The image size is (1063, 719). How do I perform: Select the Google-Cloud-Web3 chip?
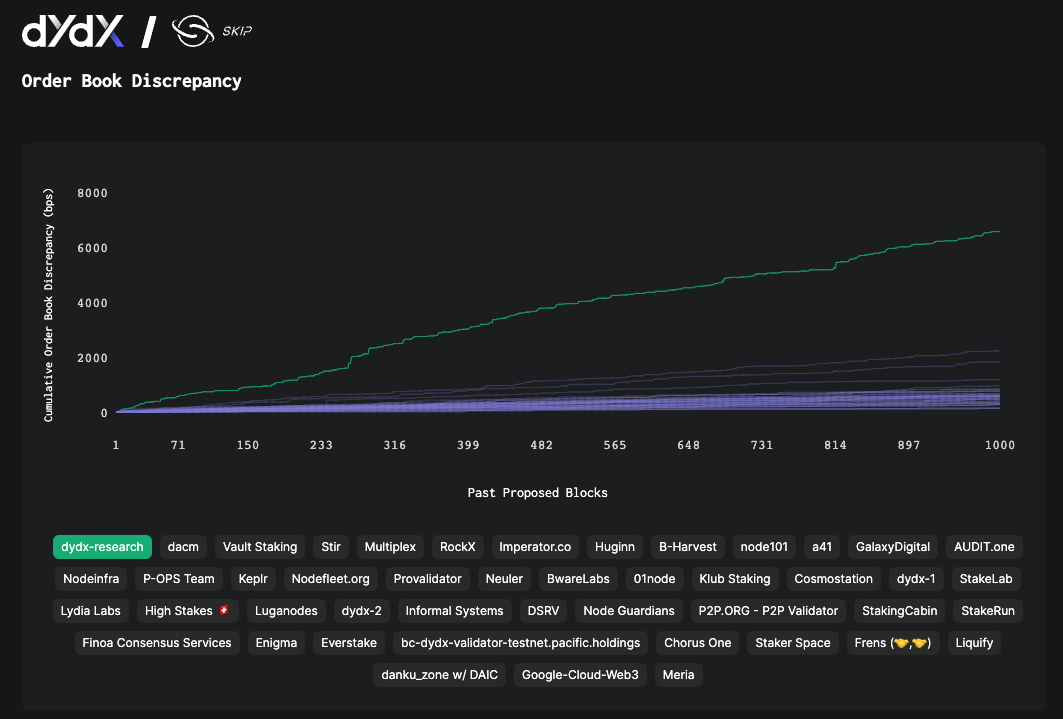pos(580,674)
